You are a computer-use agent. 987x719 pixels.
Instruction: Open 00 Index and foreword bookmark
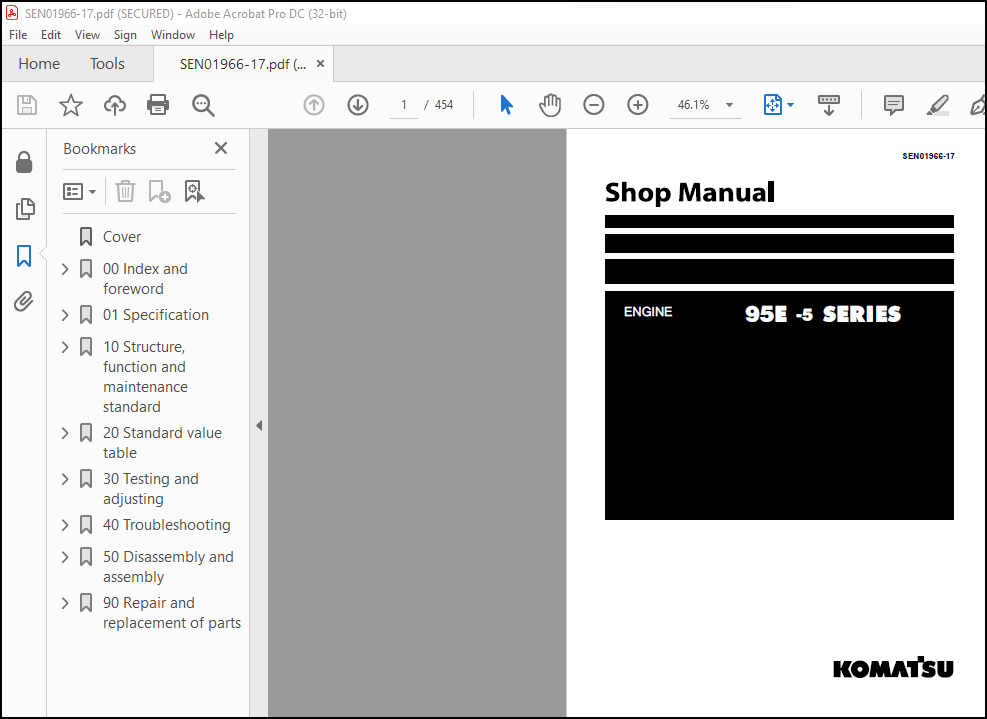point(145,279)
